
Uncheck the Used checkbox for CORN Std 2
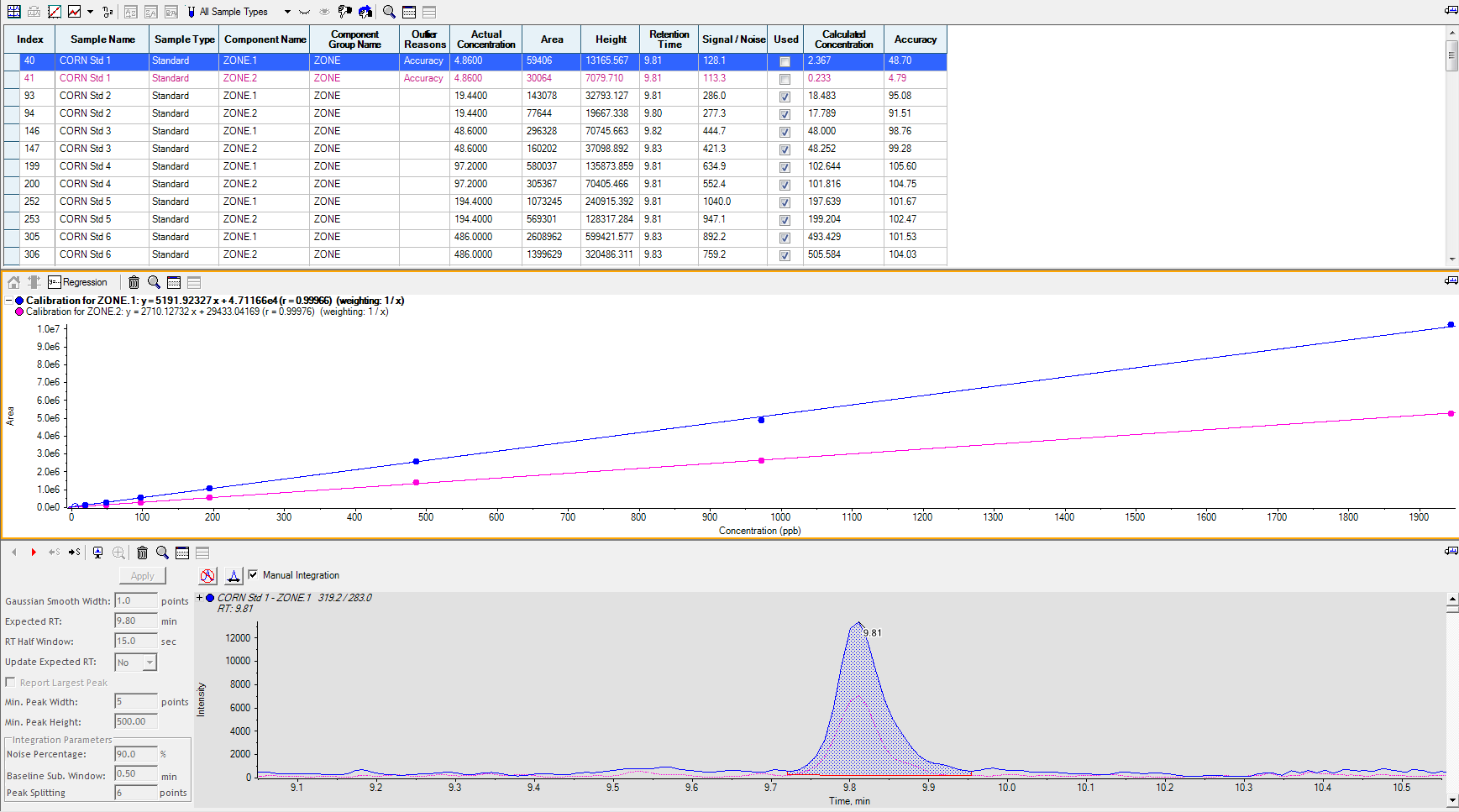tap(785, 97)
